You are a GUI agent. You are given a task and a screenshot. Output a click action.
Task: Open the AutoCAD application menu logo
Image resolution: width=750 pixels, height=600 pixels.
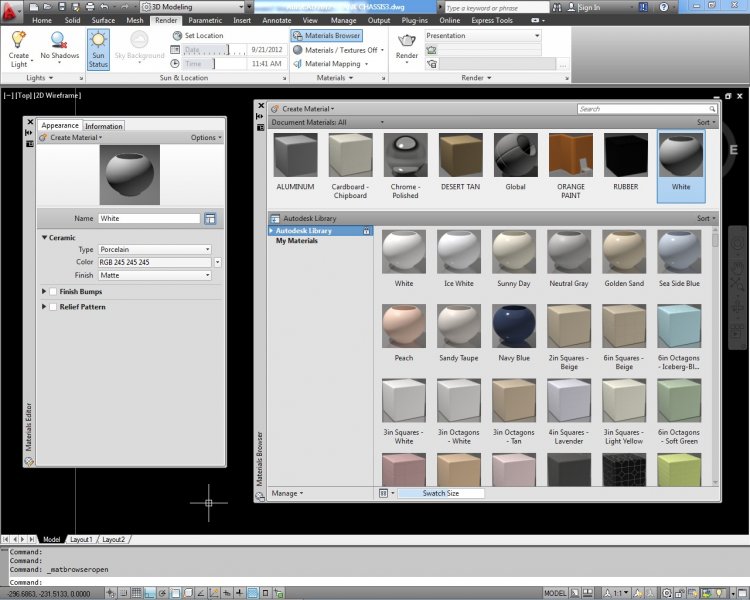click(11, 11)
